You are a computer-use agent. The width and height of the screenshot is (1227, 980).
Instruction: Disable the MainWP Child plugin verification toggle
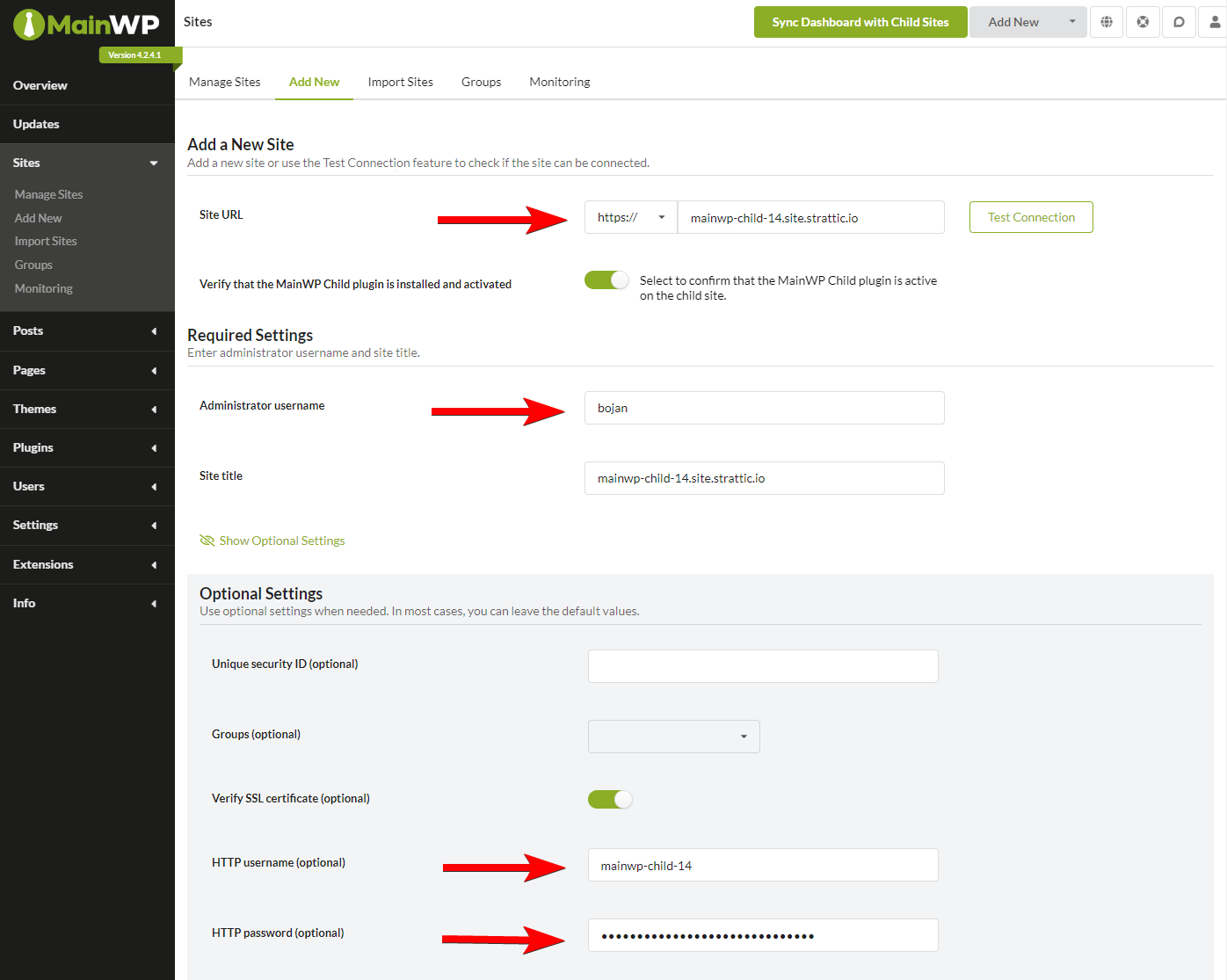(x=606, y=279)
